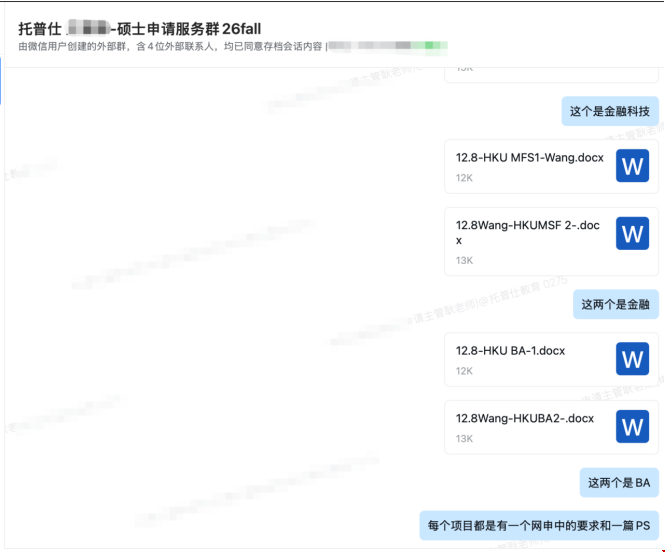Click Word icon of 12.8Wang-HKUBA2-.docx

pos(632,427)
